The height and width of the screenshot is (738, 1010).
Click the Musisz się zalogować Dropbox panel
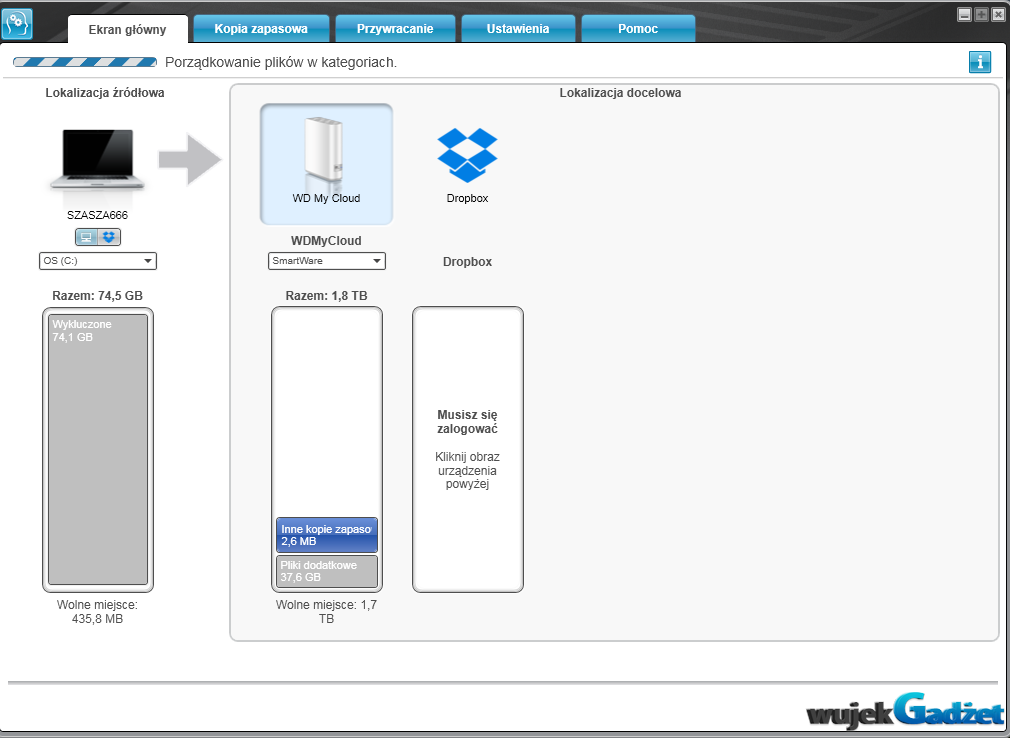pos(467,450)
